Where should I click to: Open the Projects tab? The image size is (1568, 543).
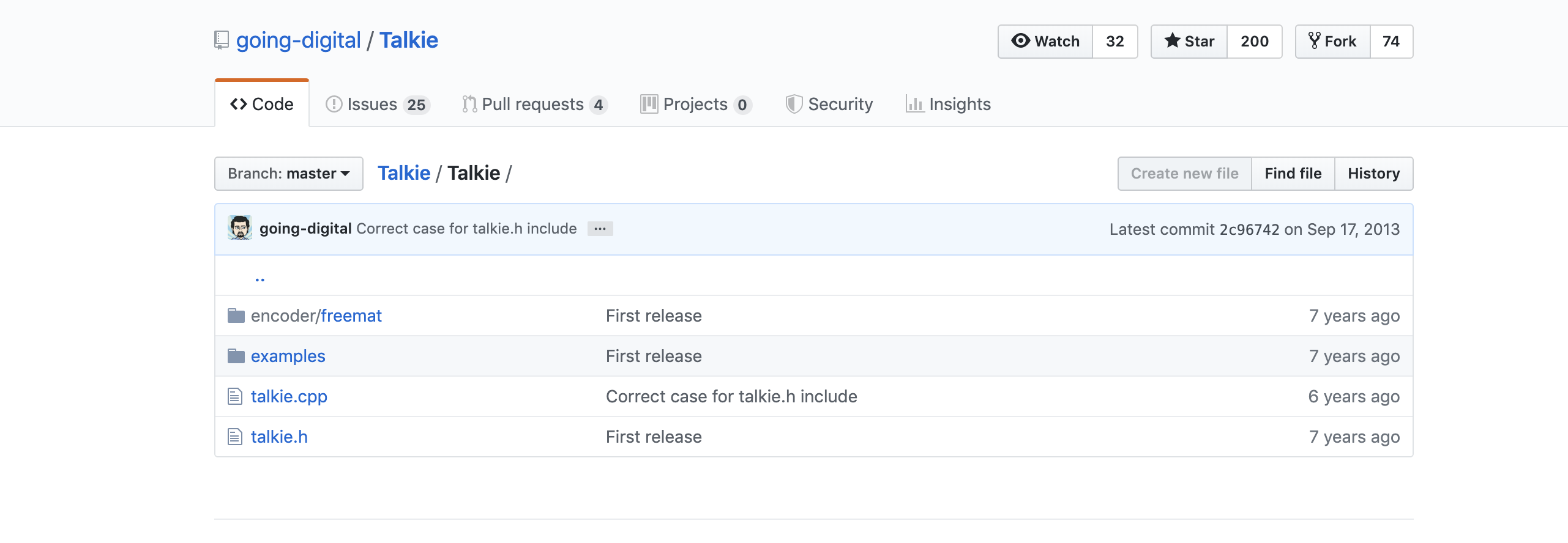(x=696, y=105)
